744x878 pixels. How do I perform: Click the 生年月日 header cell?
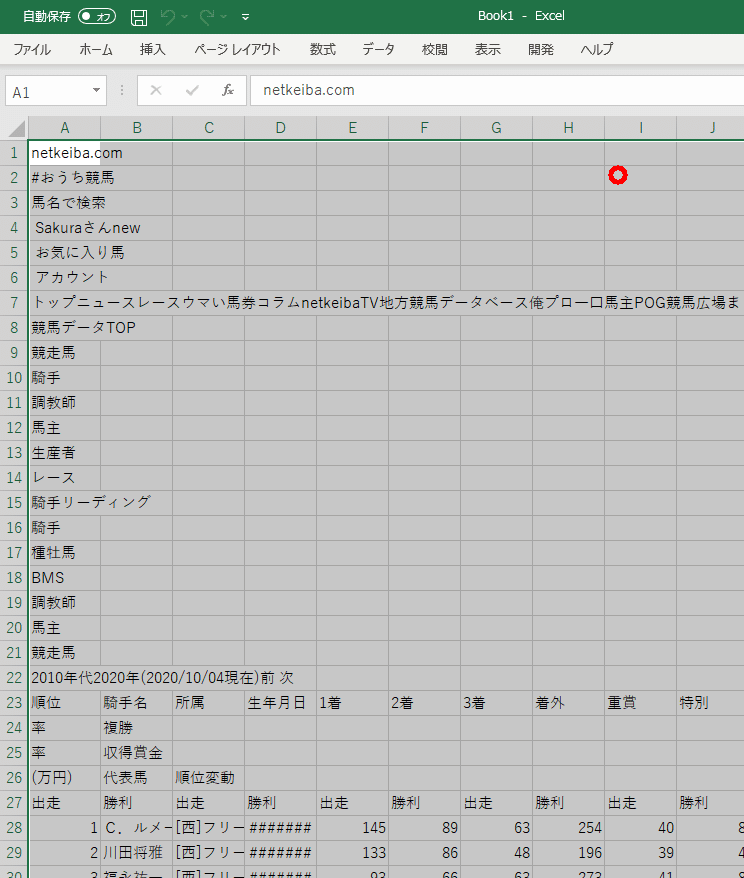tap(280, 703)
